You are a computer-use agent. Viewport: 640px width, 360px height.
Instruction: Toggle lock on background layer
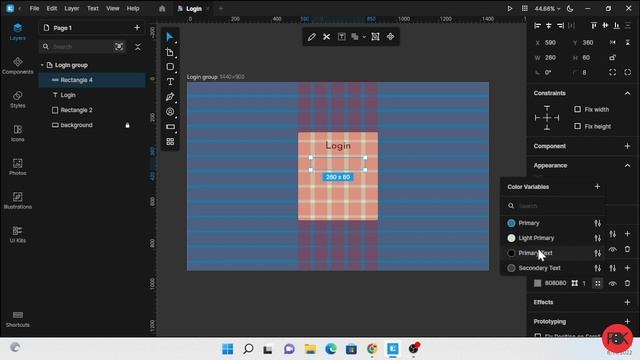127,125
